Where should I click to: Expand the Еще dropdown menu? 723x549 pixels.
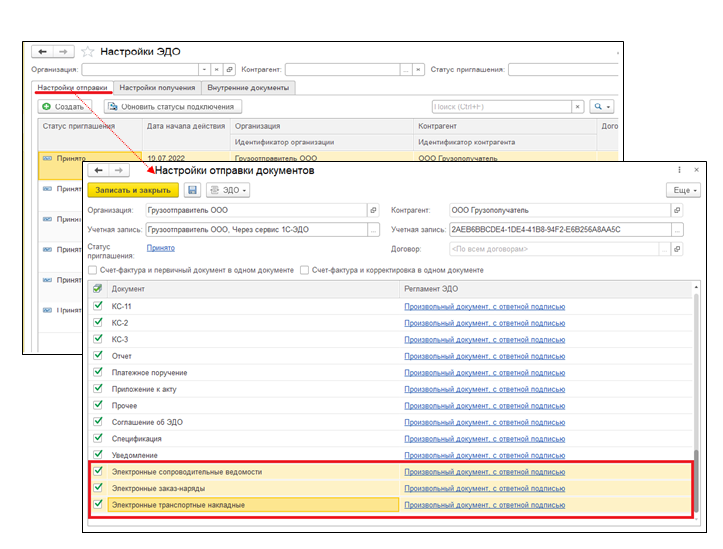click(682, 190)
